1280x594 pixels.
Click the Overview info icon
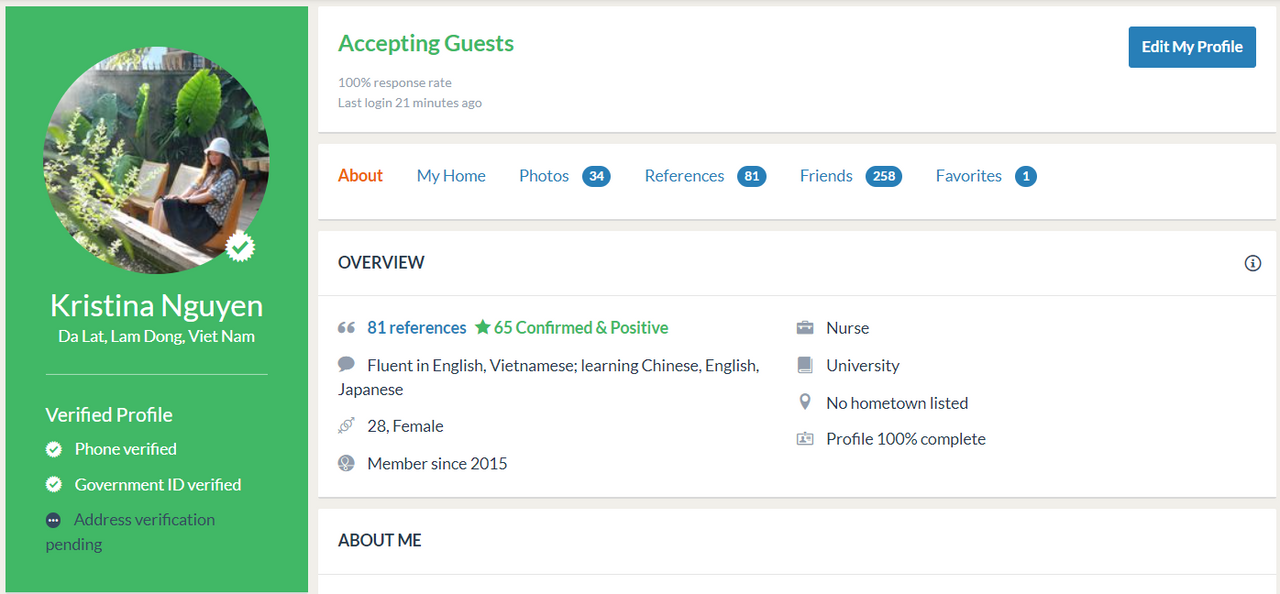pos(1252,263)
